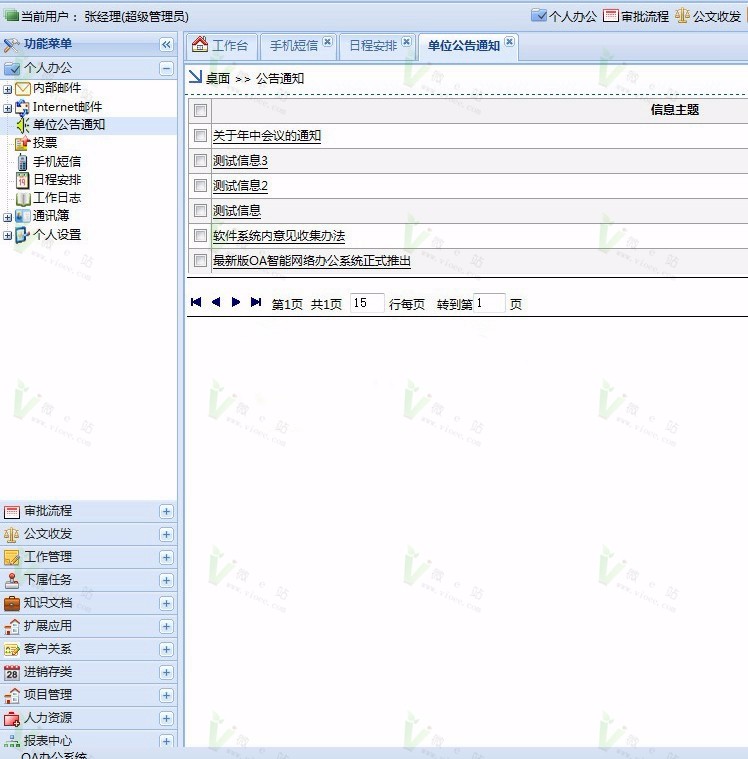Expand the 通讯簿 tree node

[8, 217]
